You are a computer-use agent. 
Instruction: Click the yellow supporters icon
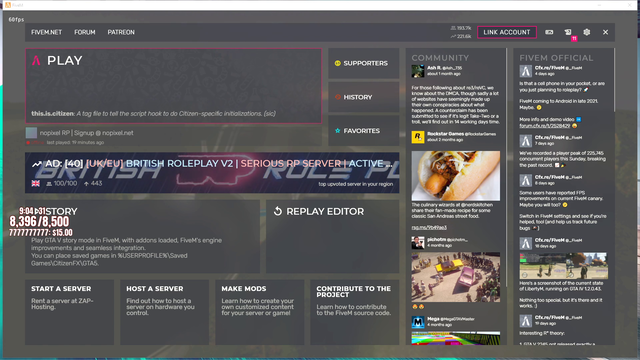(338, 63)
